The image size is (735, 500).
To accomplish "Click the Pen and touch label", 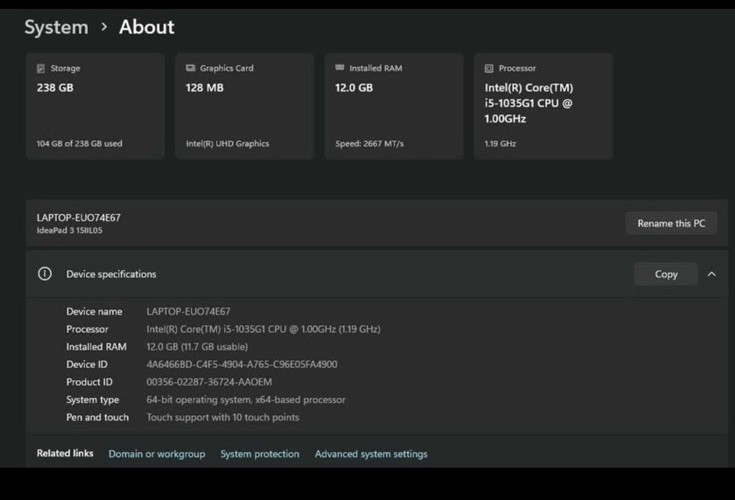I will (97, 417).
